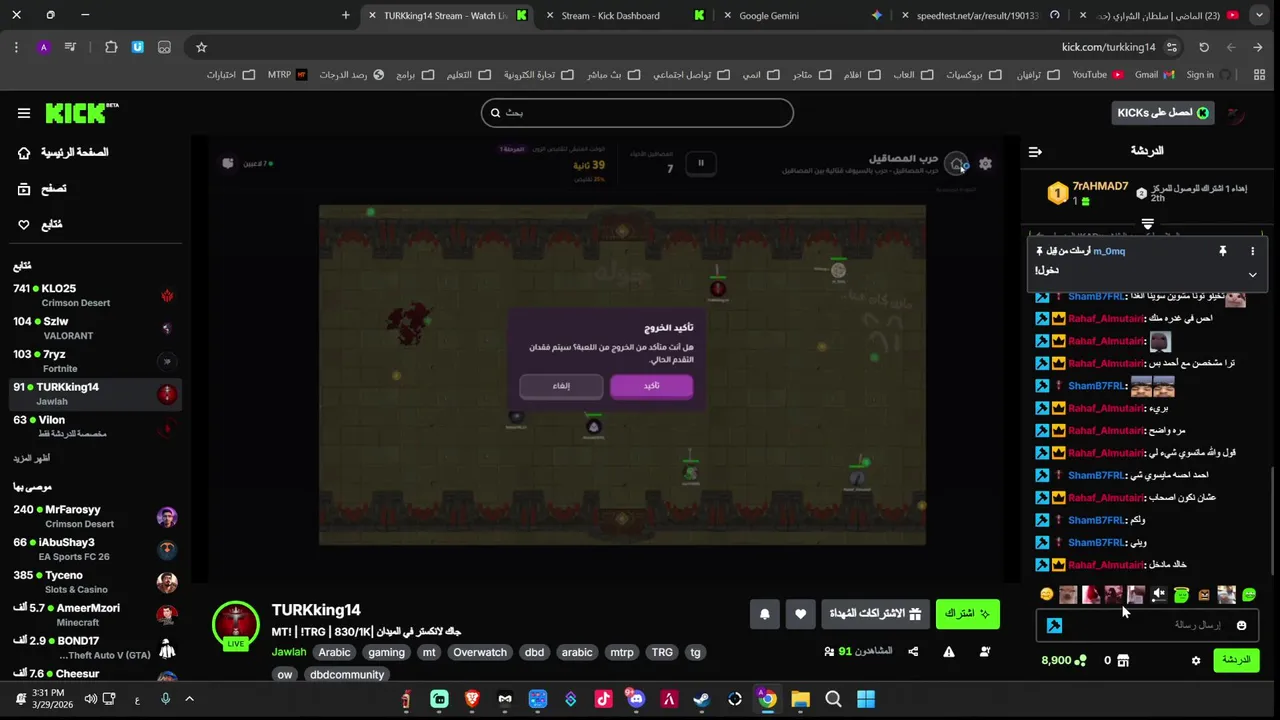
Task: Open AmeerMzori Minecraft channel
Action: coord(95,615)
